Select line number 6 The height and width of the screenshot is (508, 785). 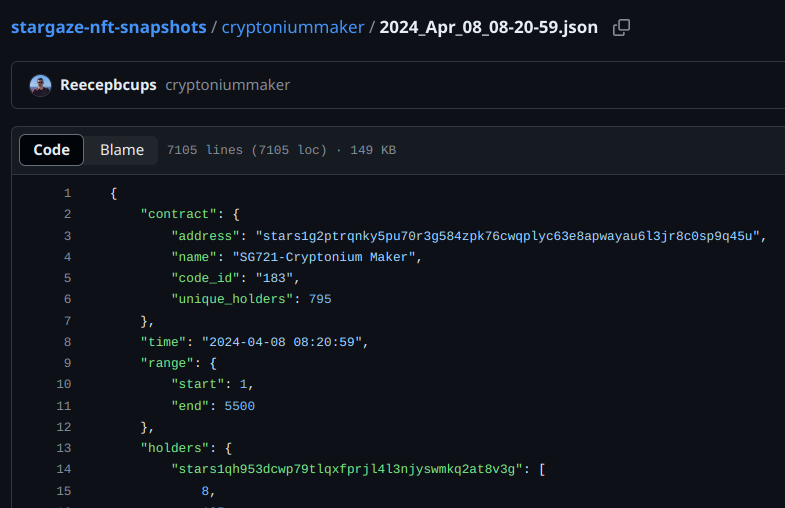pos(68,299)
